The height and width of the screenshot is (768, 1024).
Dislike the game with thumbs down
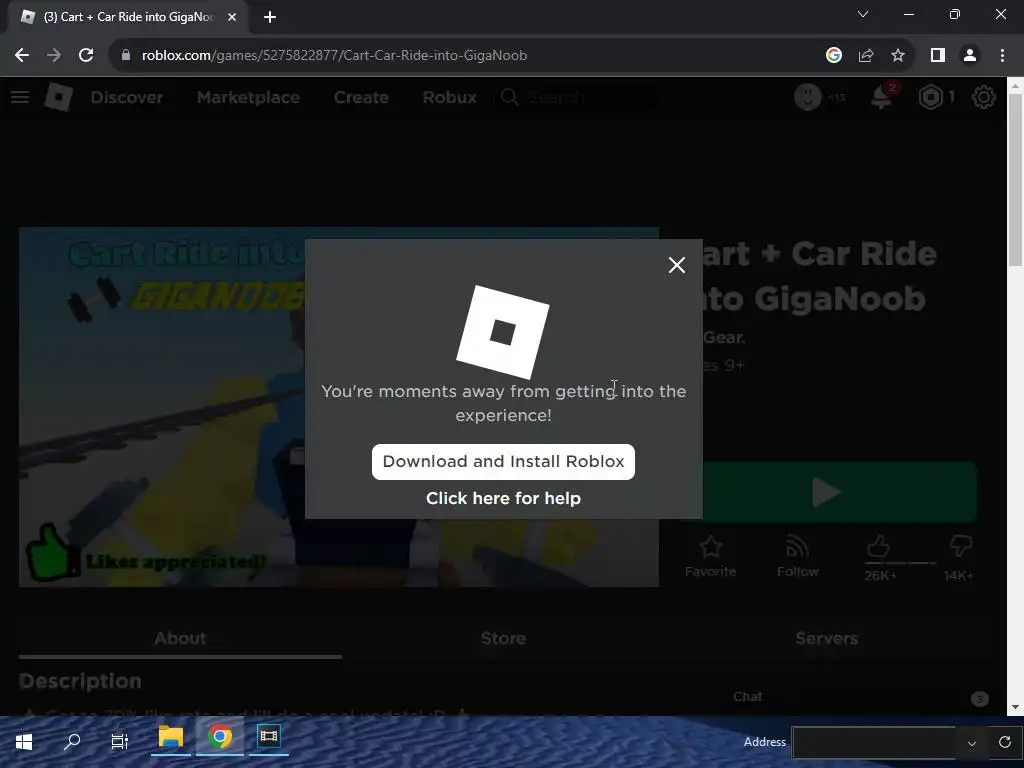coord(961,546)
